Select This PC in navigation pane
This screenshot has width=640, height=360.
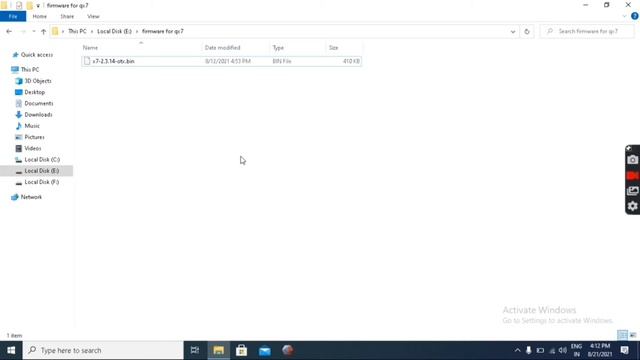pos(29,70)
